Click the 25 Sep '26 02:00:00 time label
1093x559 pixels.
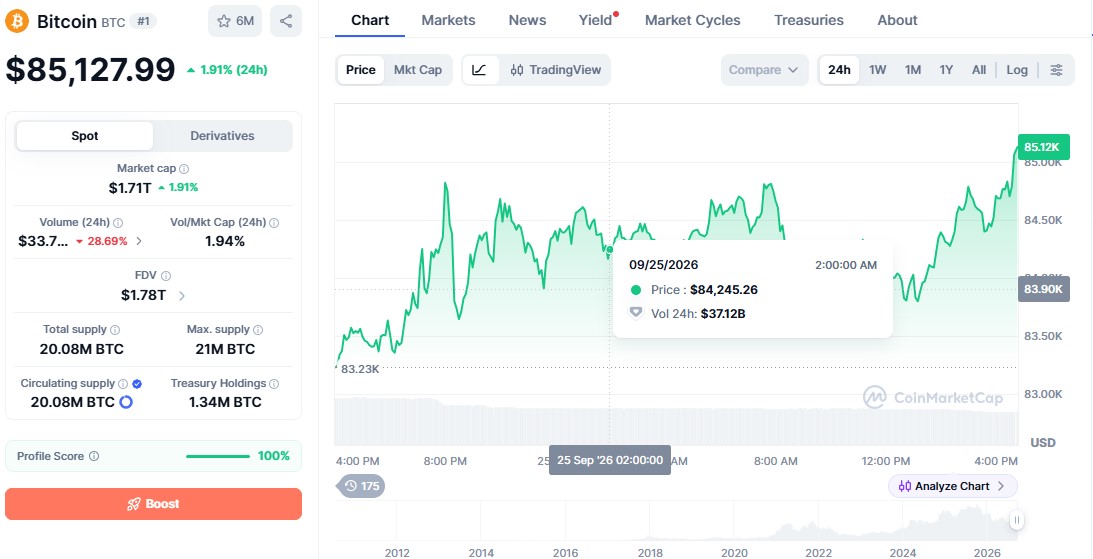click(610, 460)
